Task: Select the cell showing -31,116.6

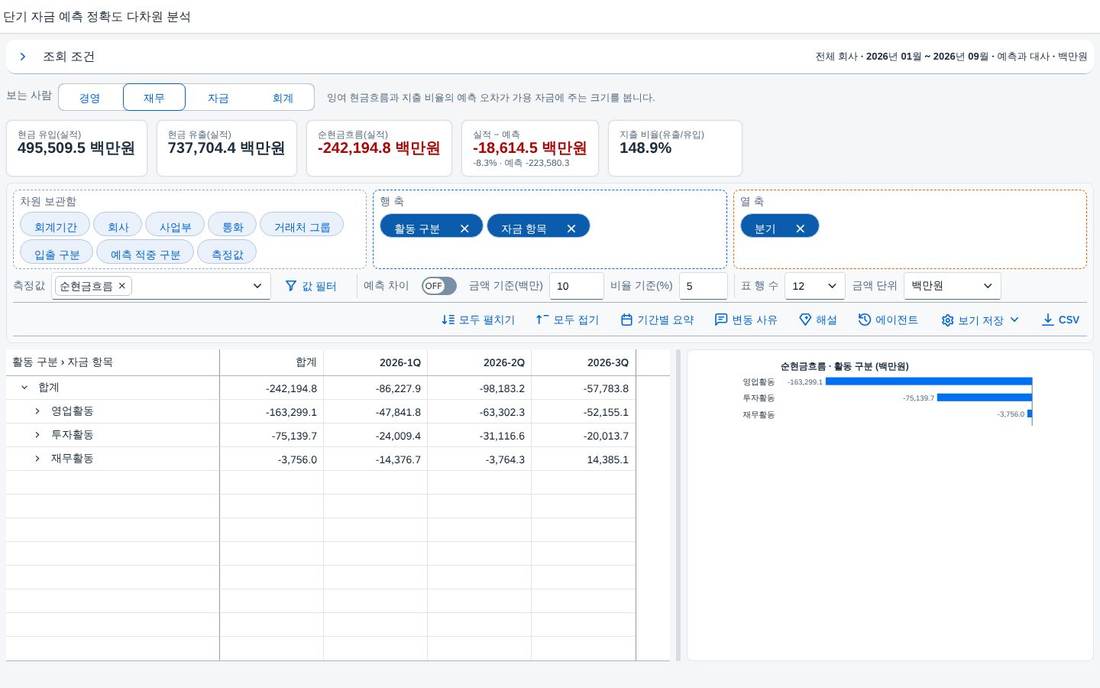Action: (x=479, y=436)
